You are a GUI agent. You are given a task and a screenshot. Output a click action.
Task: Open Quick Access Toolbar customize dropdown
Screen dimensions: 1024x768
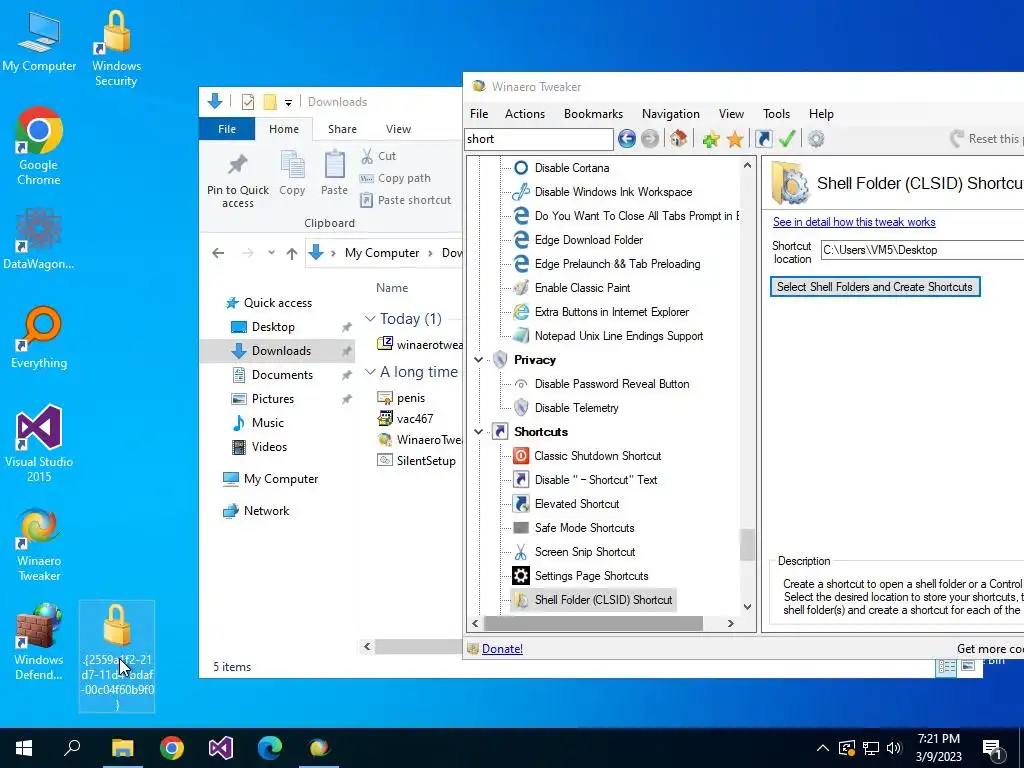(x=288, y=103)
